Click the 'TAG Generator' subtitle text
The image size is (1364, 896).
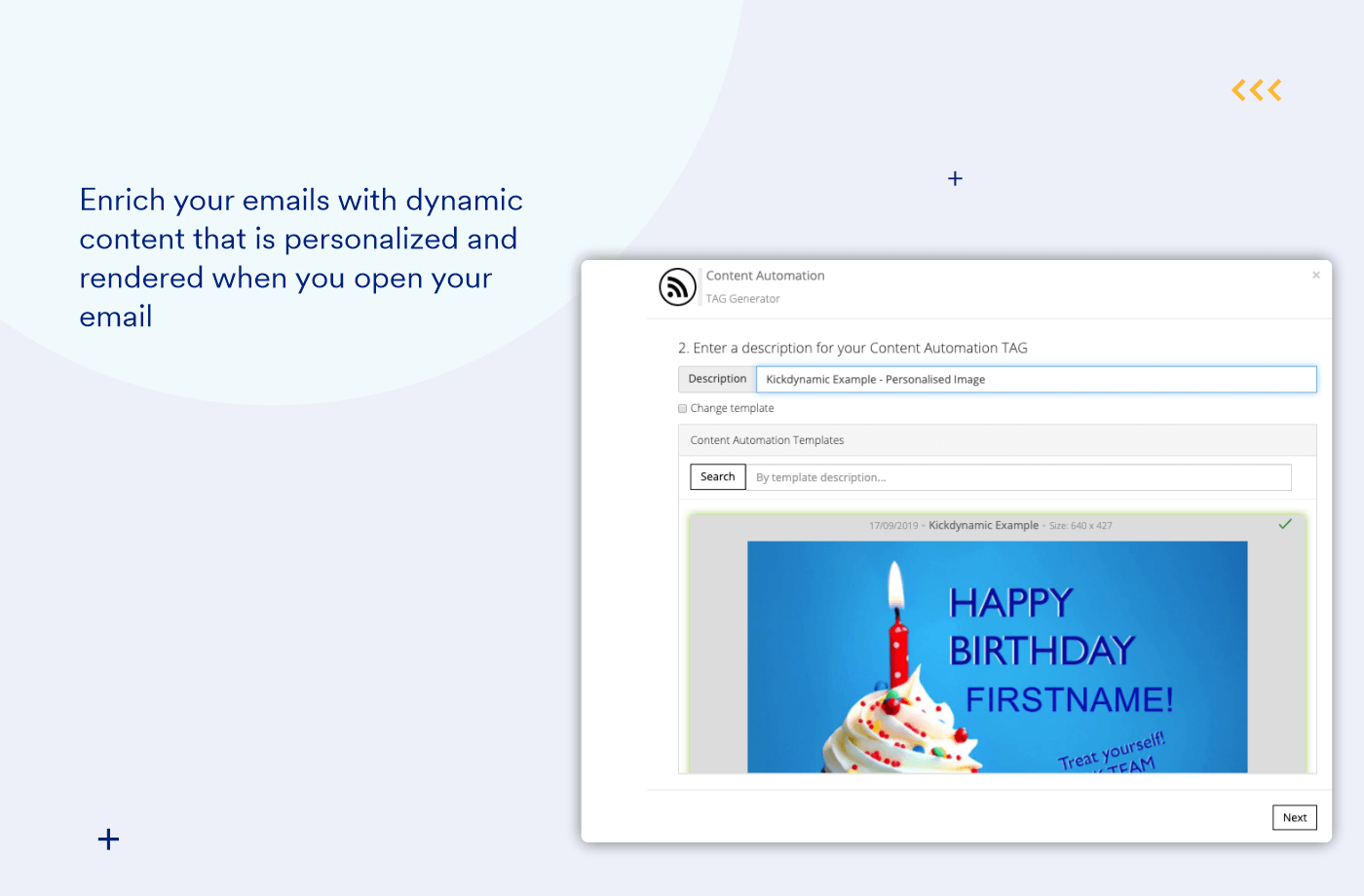[742, 299]
